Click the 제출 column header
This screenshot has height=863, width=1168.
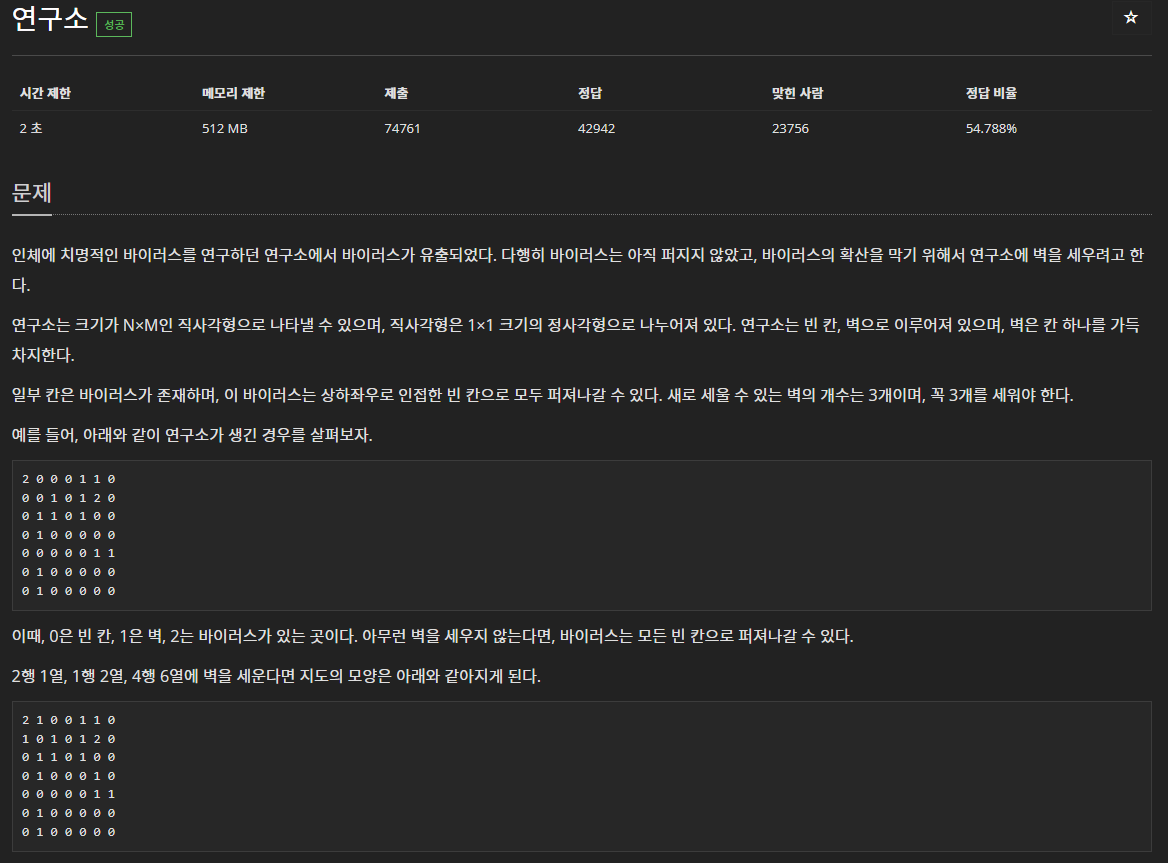click(396, 93)
